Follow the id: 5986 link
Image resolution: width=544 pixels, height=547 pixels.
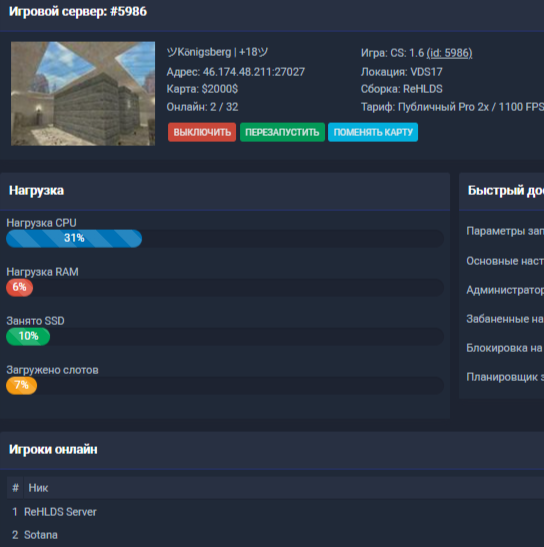[x=449, y=53]
